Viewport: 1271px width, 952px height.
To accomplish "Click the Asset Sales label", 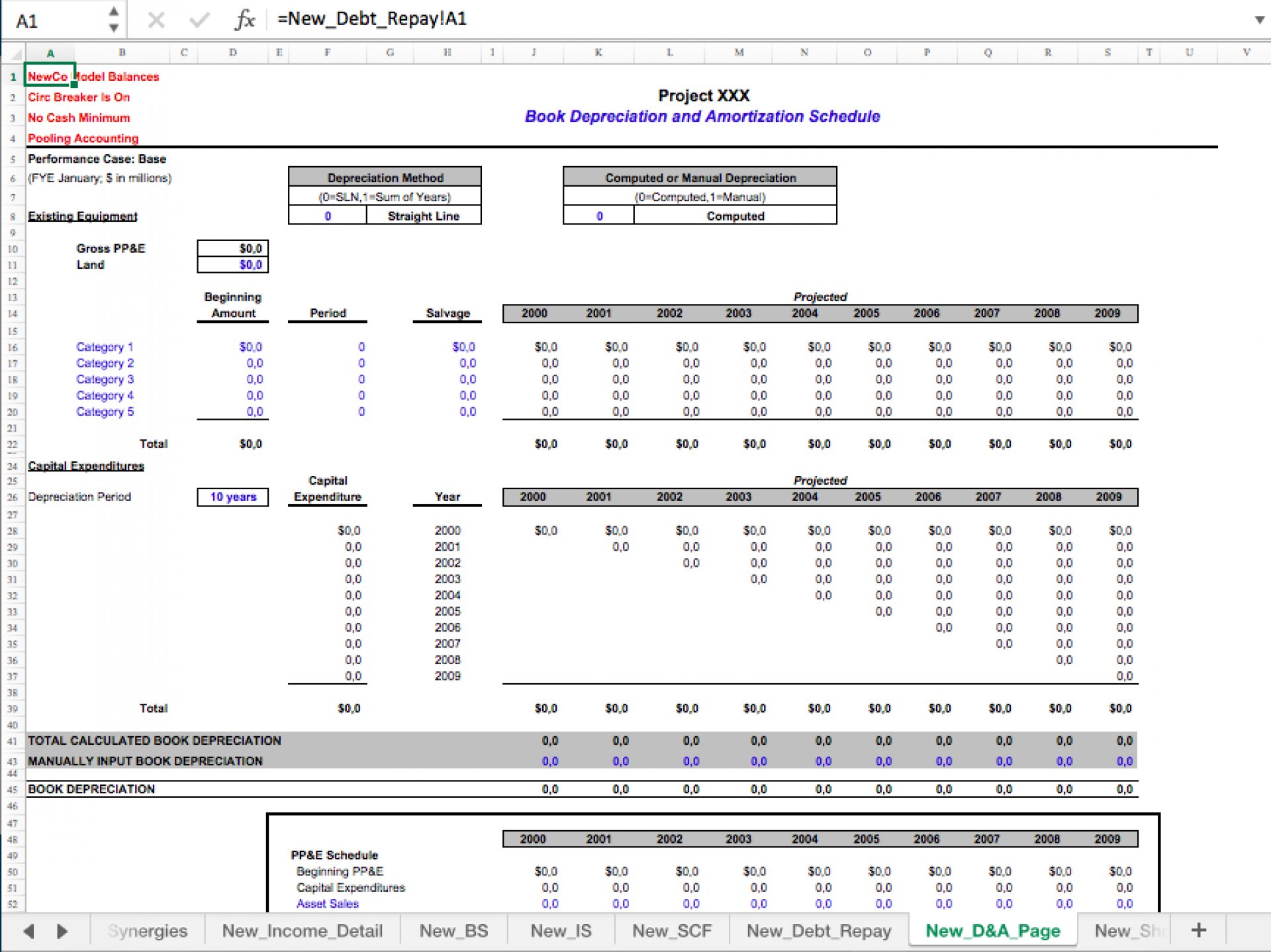I will 328,904.
